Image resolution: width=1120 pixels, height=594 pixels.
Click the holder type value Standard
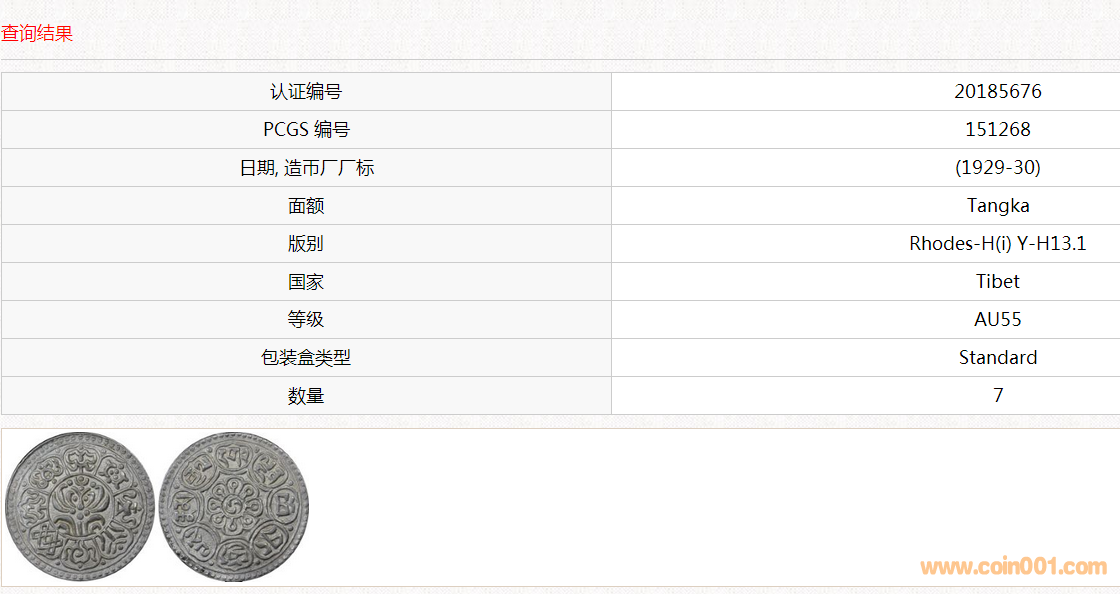tap(997, 358)
